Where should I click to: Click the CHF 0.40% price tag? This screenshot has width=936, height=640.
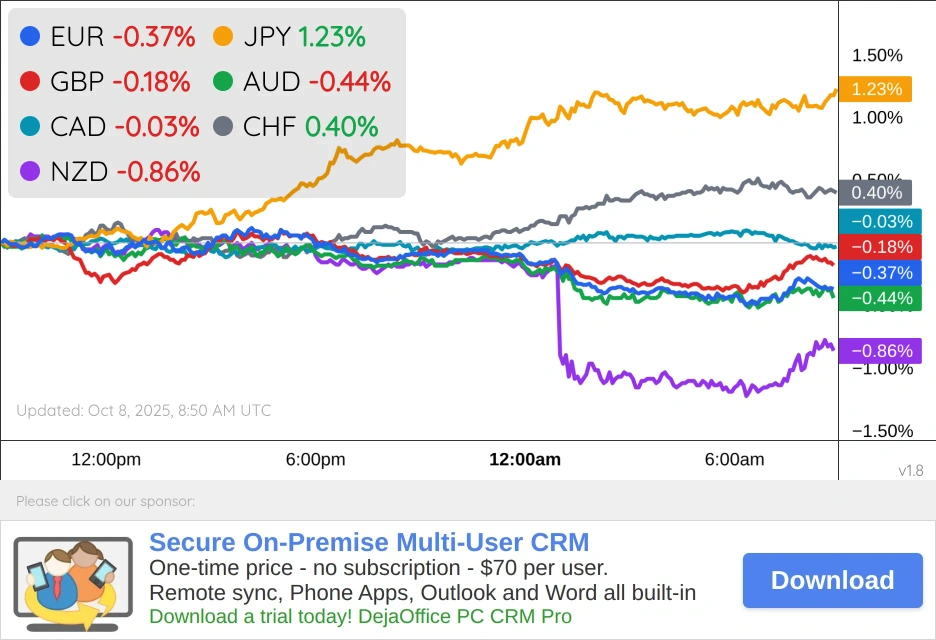click(876, 193)
